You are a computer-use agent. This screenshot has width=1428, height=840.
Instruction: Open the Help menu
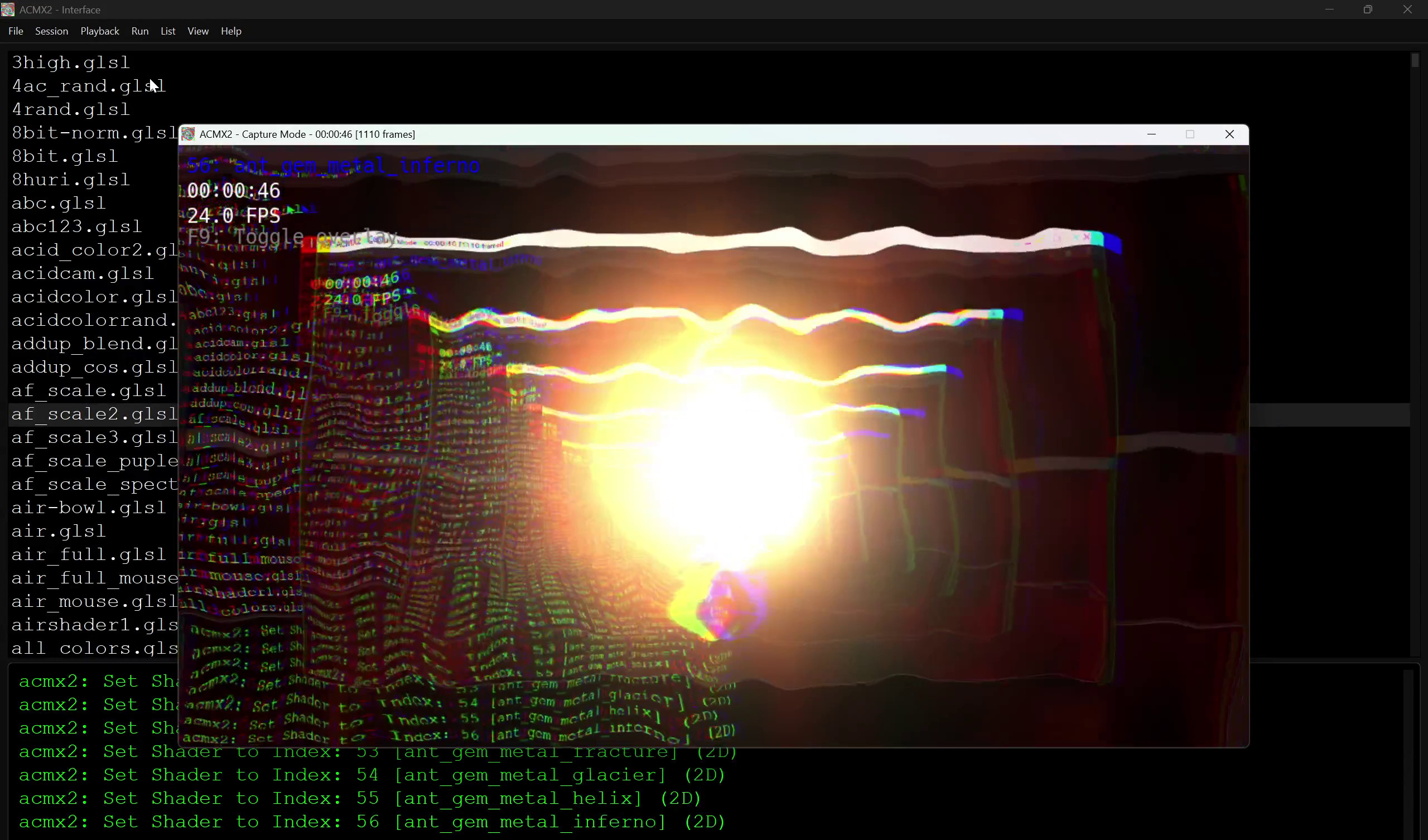coord(231,31)
